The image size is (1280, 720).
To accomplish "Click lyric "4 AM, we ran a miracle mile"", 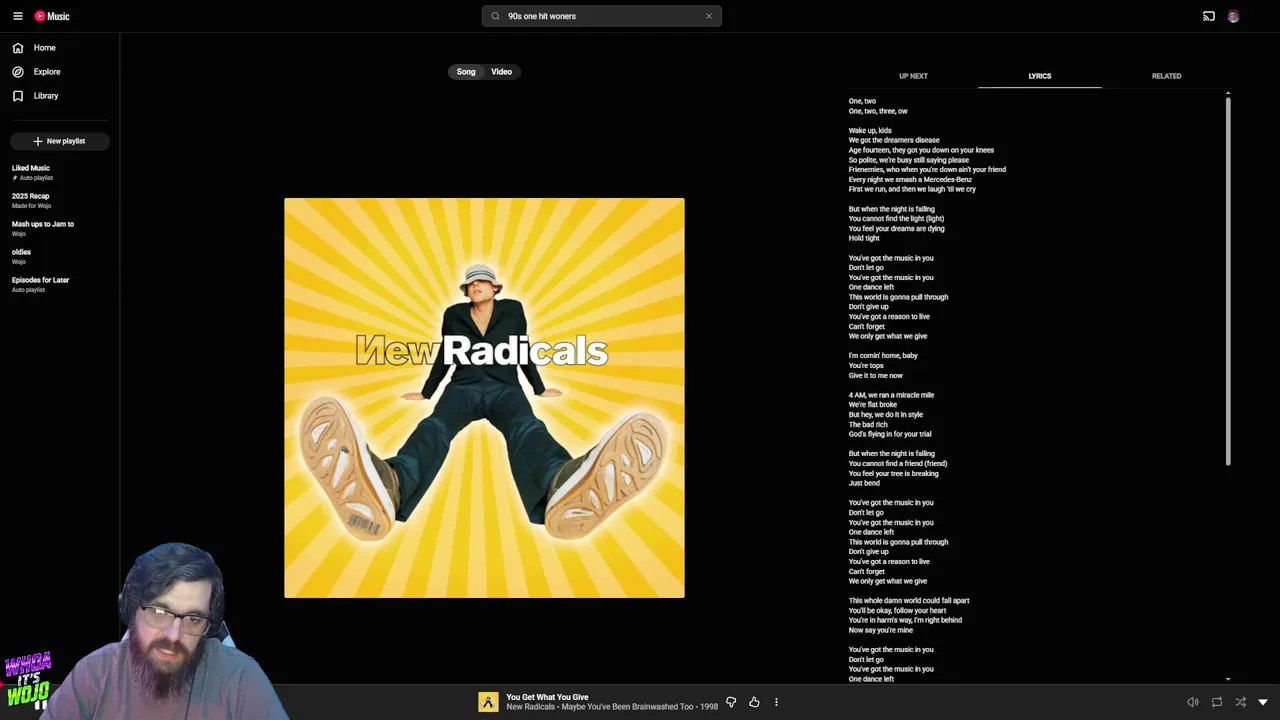I will pyautogui.click(x=891, y=395).
